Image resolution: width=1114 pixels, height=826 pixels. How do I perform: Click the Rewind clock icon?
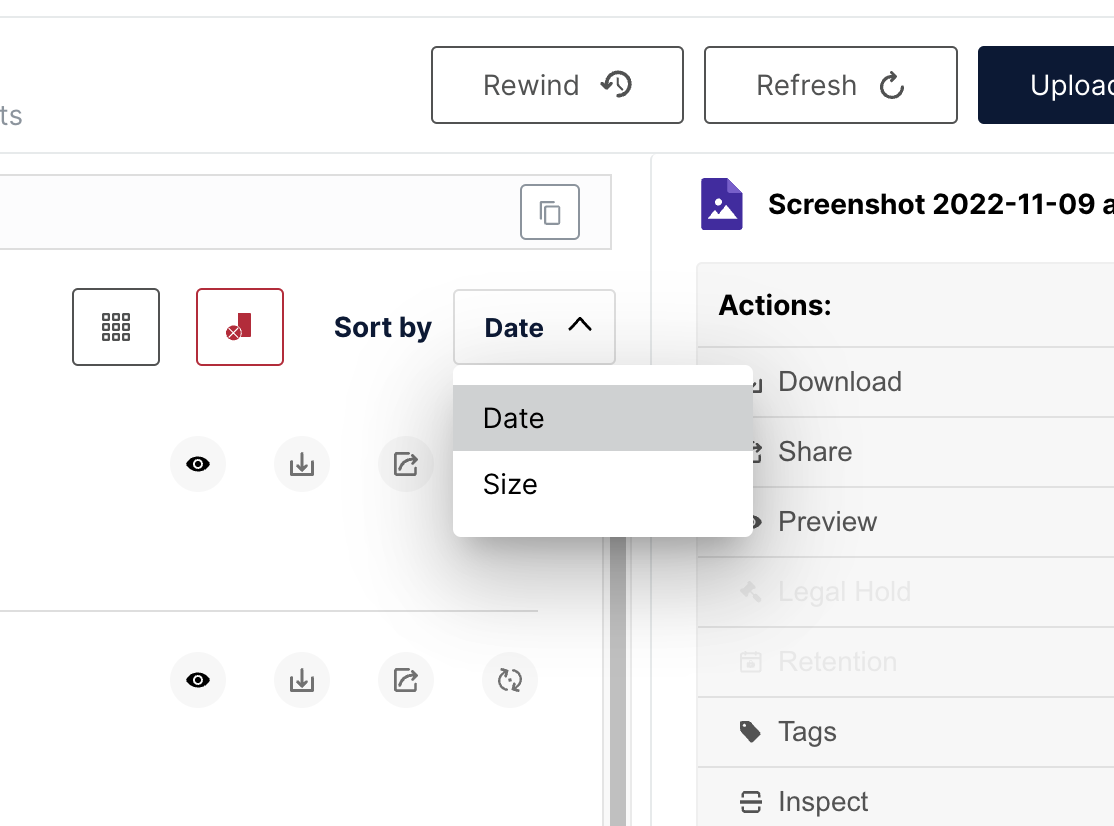click(x=617, y=85)
